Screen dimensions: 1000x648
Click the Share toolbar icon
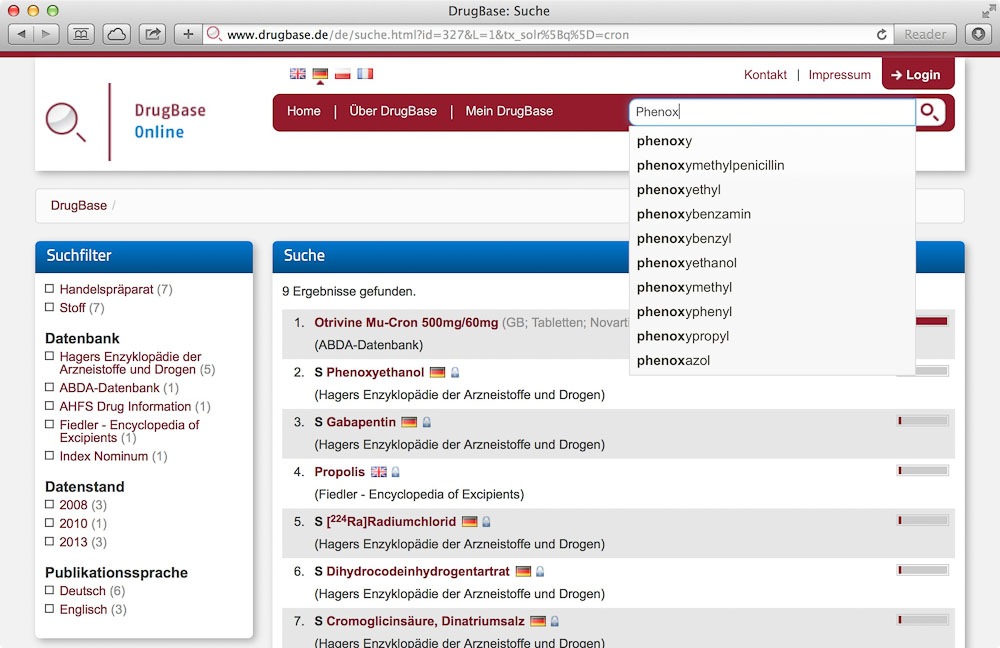152,34
